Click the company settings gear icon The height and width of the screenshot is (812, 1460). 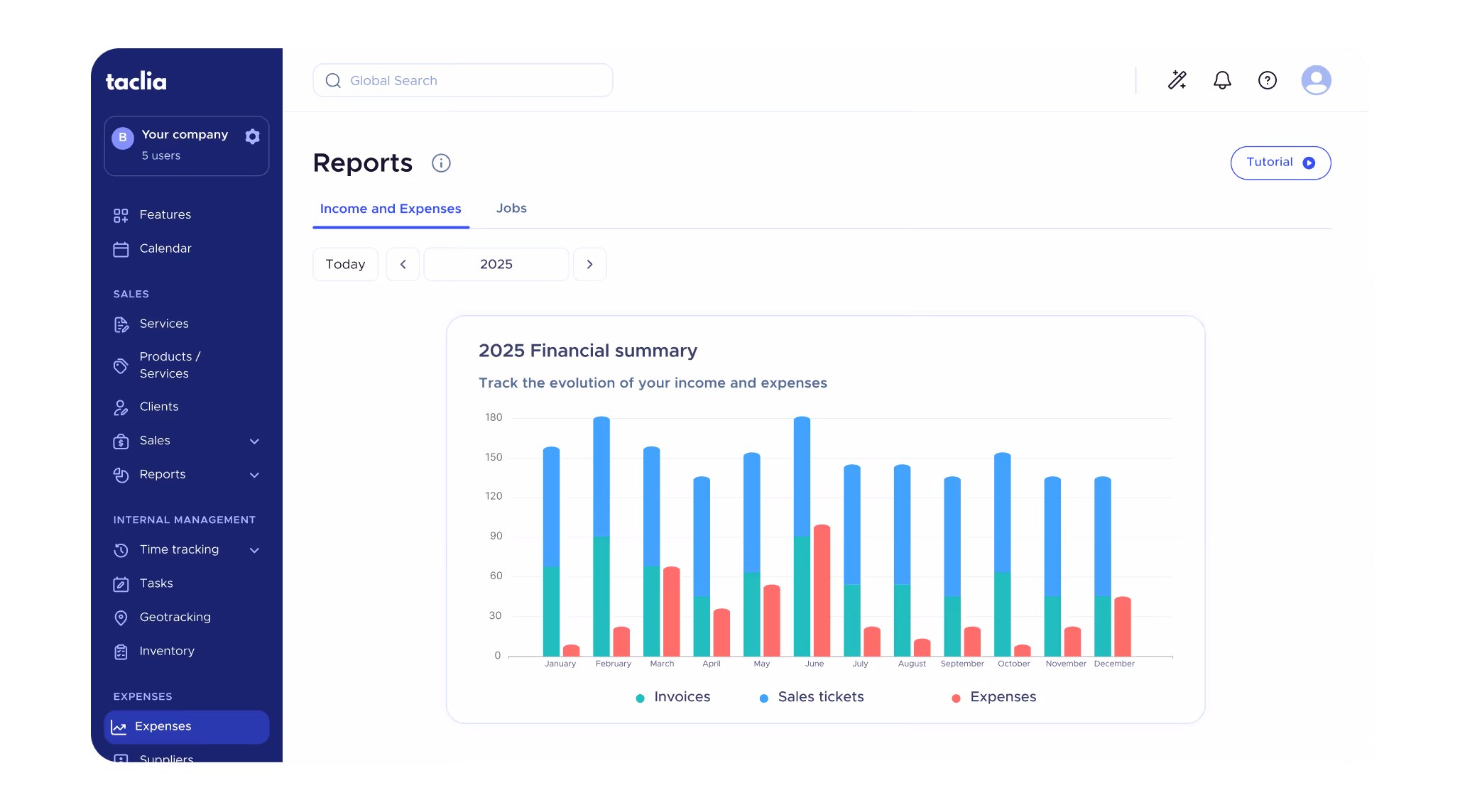[x=252, y=137]
